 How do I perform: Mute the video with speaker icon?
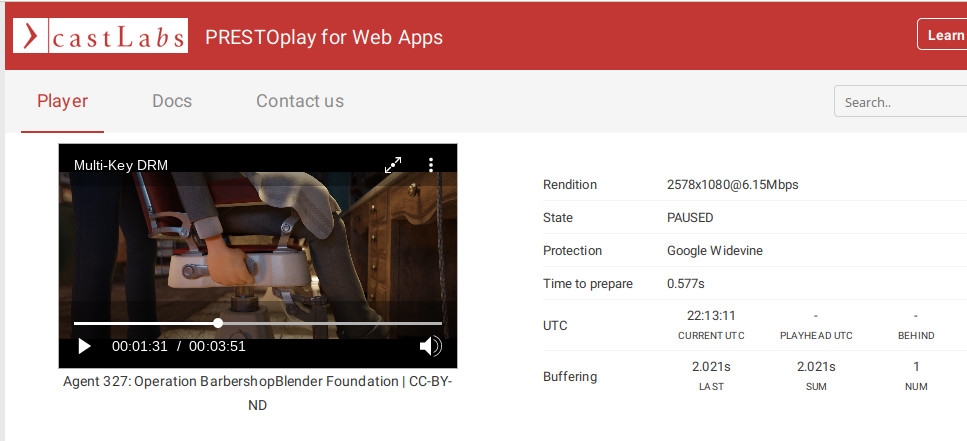(x=430, y=347)
